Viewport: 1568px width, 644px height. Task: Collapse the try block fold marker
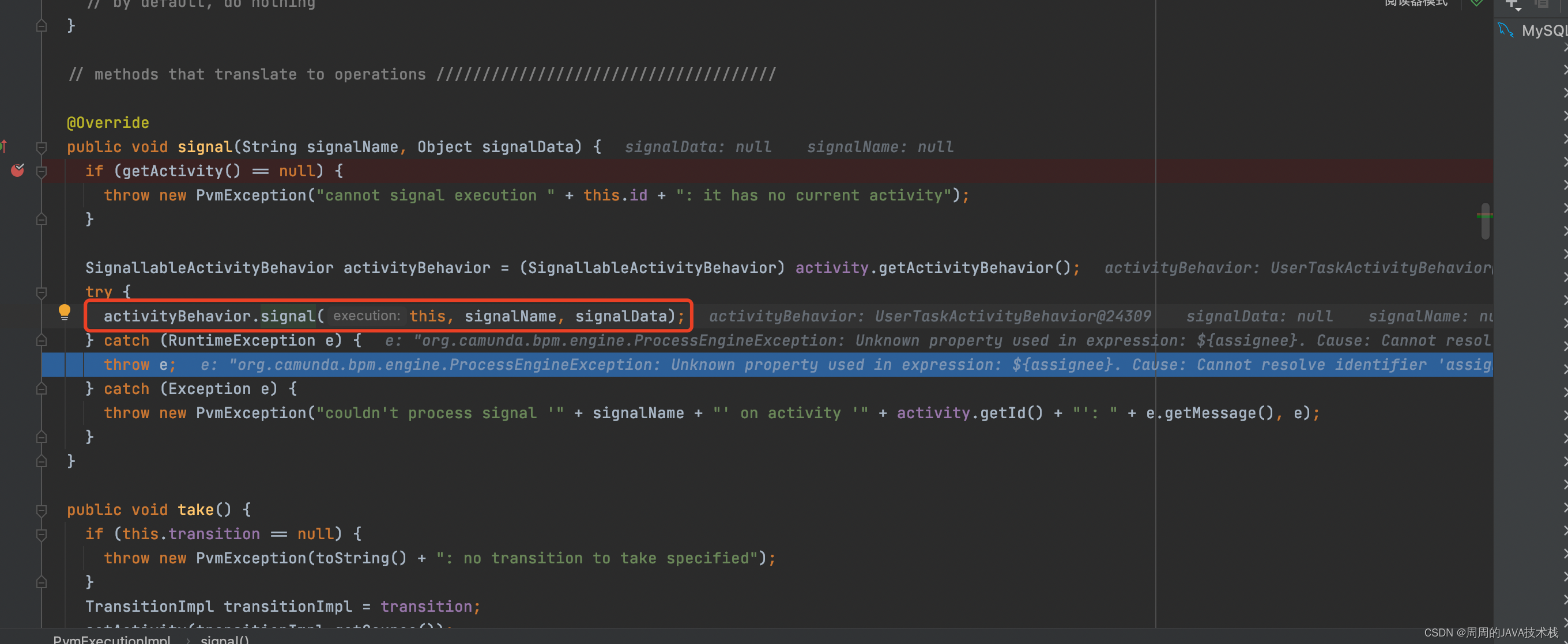[x=42, y=293]
